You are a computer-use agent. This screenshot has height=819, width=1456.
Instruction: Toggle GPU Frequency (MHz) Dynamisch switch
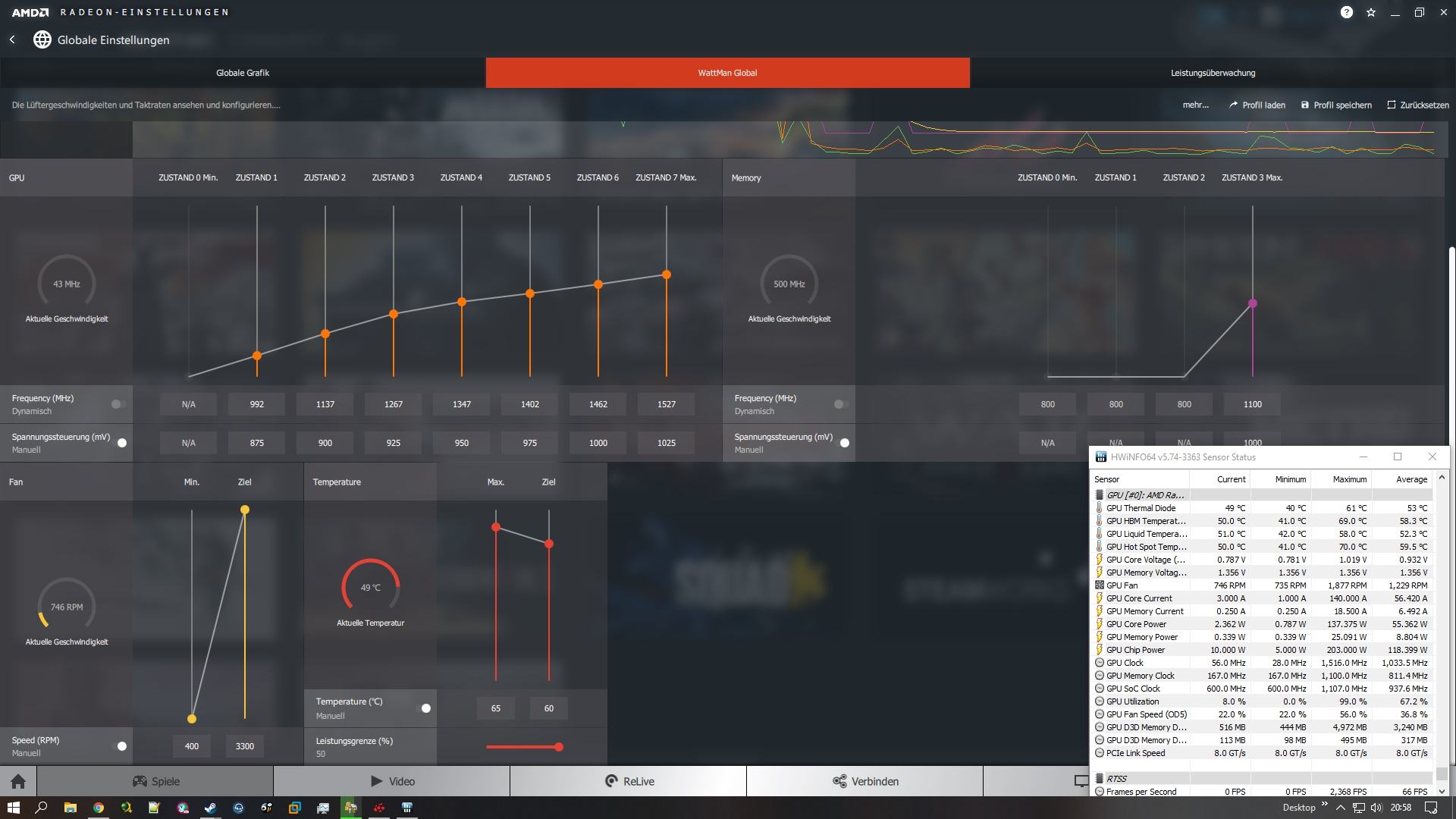point(118,404)
